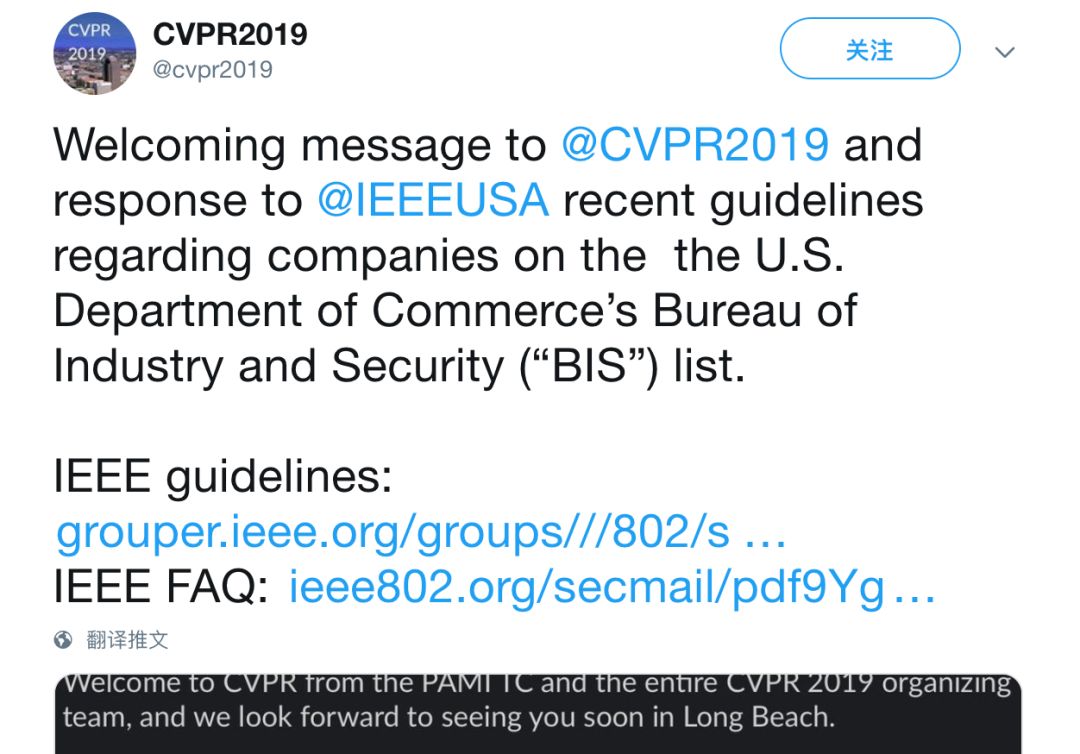
Task: Click the "IEEE FAQ:" label text
Action: pos(160,588)
